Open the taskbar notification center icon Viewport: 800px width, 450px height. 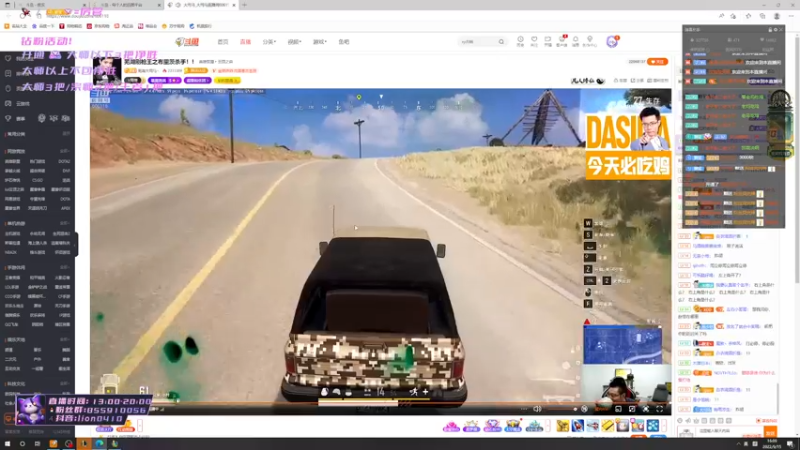pyautogui.click(x=790, y=444)
